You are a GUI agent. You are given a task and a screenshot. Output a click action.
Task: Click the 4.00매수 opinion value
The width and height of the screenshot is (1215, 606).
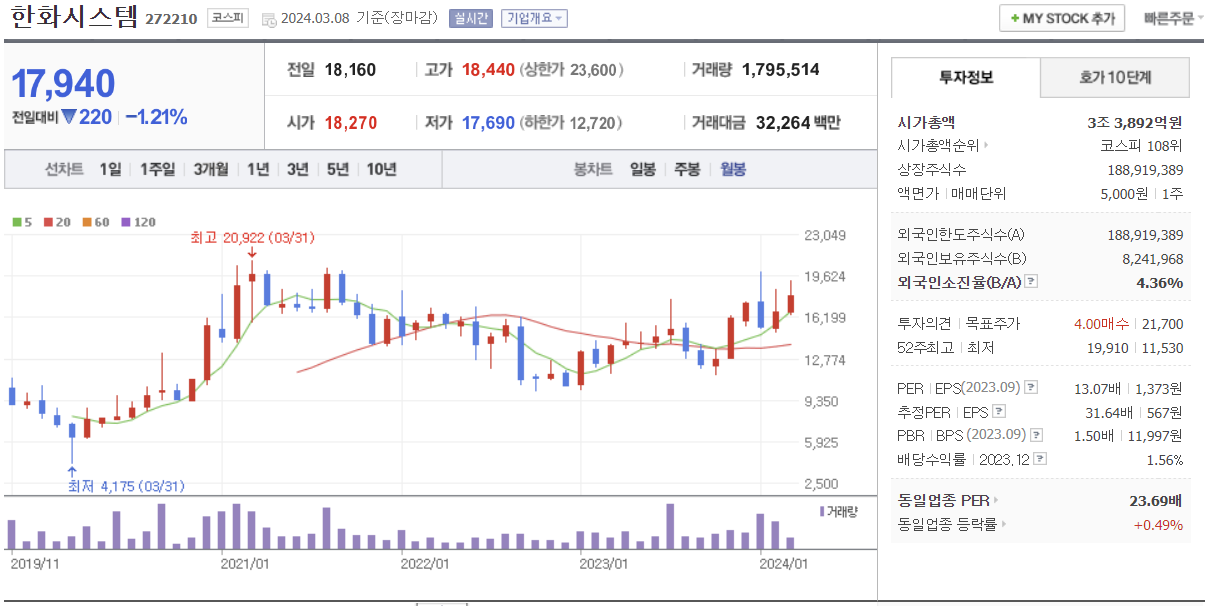(1101, 324)
